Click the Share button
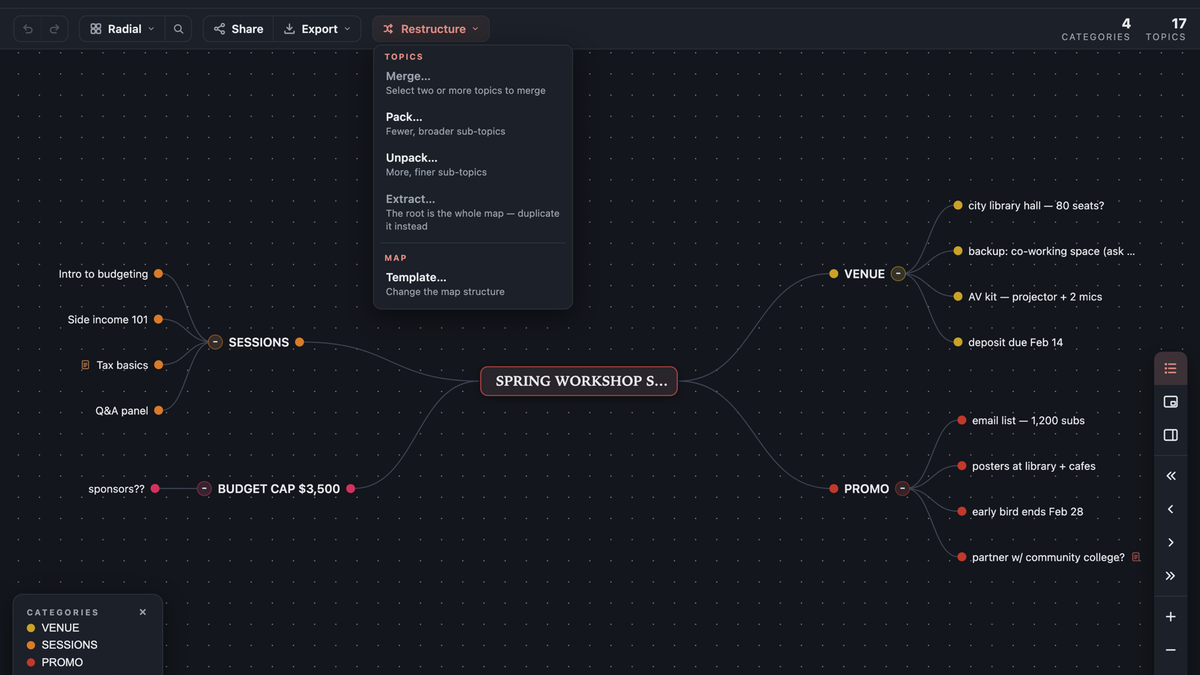 click(x=238, y=29)
